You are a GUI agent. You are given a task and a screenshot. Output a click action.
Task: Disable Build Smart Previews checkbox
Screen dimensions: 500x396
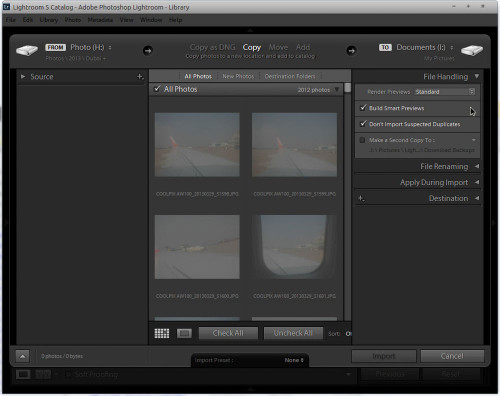(363, 108)
